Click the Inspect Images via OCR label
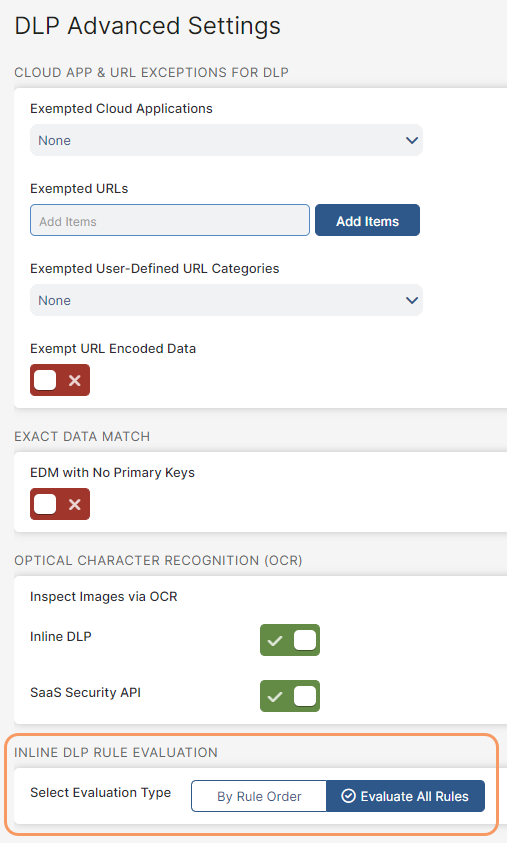 [104, 597]
